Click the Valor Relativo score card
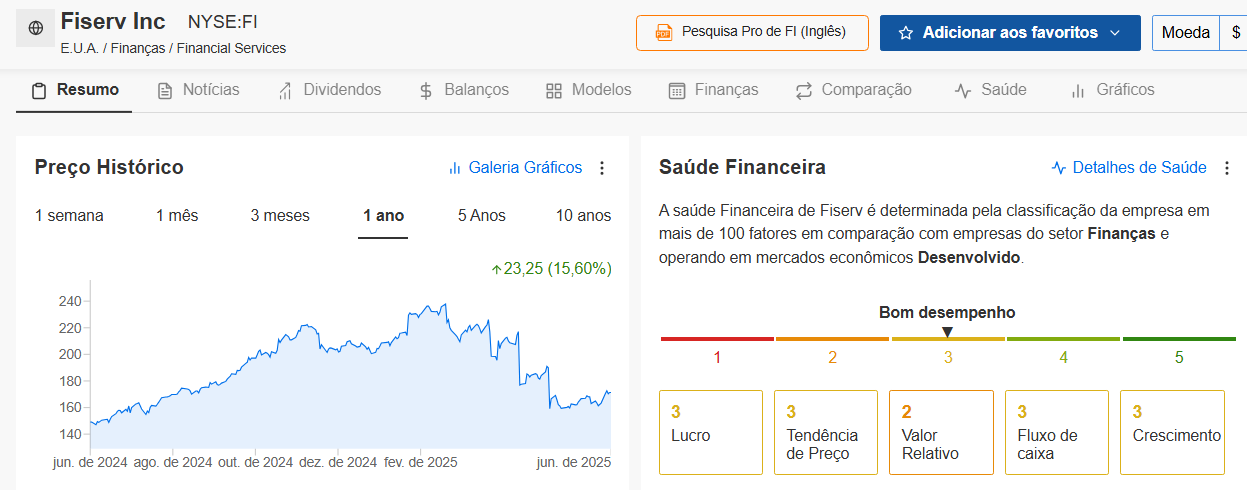The height and width of the screenshot is (490, 1247). click(x=941, y=432)
